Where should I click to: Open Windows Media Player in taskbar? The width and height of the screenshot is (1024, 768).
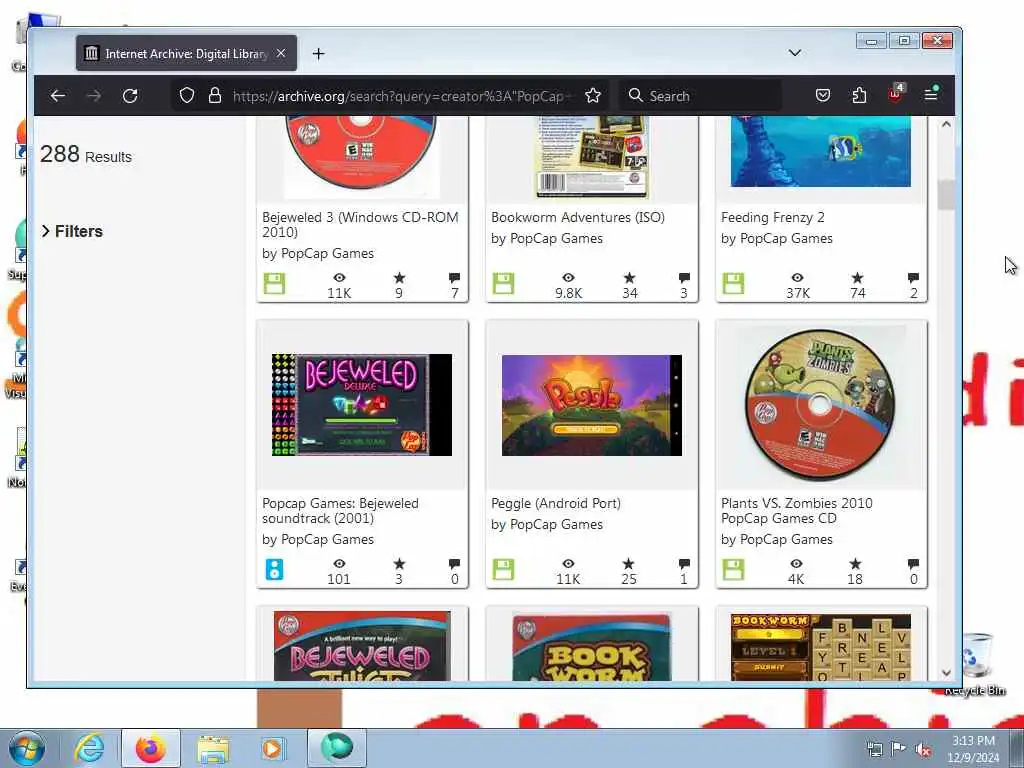click(272, 748)
